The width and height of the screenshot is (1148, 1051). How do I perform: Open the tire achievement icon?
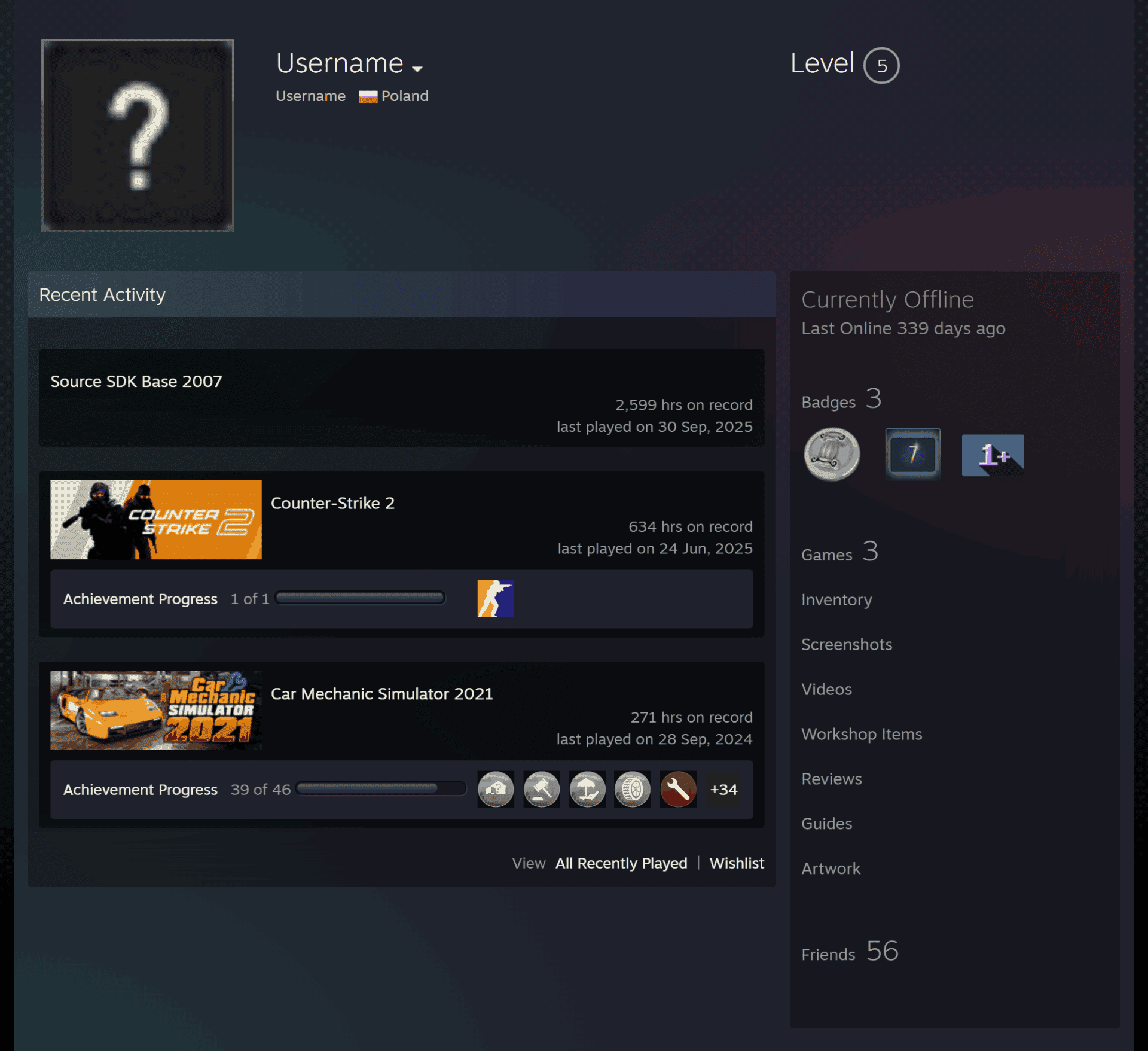pos(633,789)
